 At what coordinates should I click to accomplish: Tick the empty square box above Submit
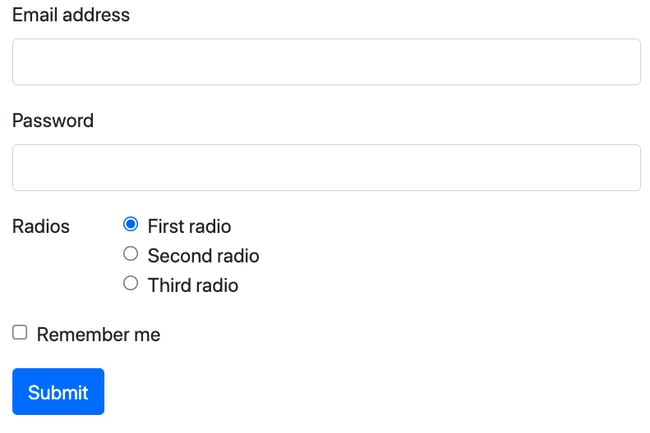[19, 333]
